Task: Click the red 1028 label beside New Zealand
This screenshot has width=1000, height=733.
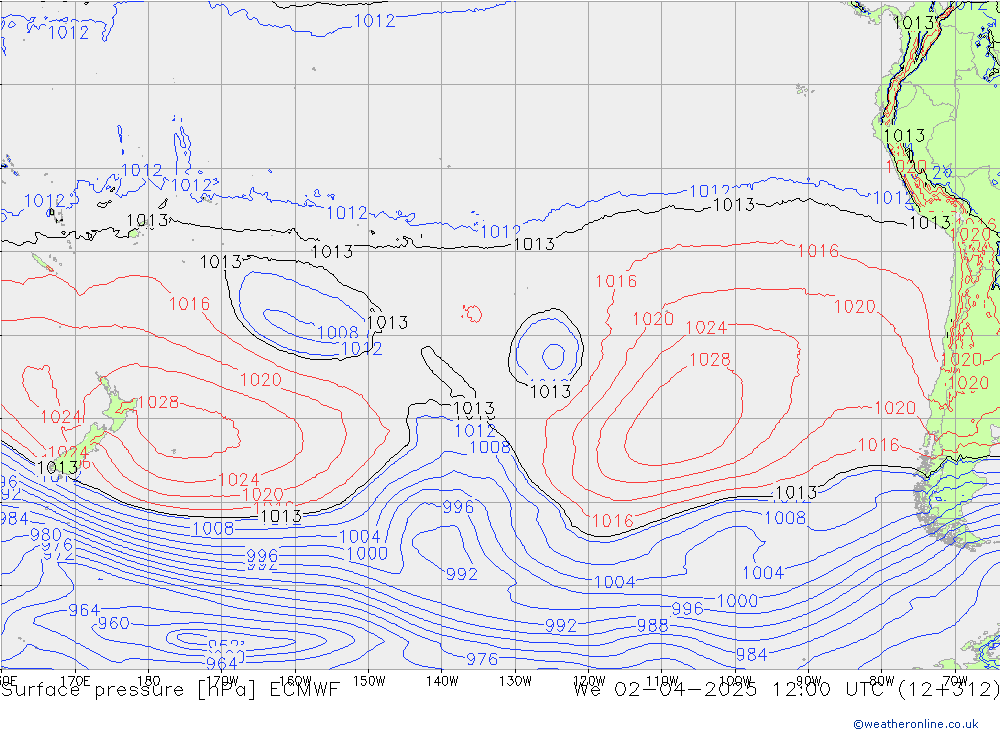Action: (158, 402)
